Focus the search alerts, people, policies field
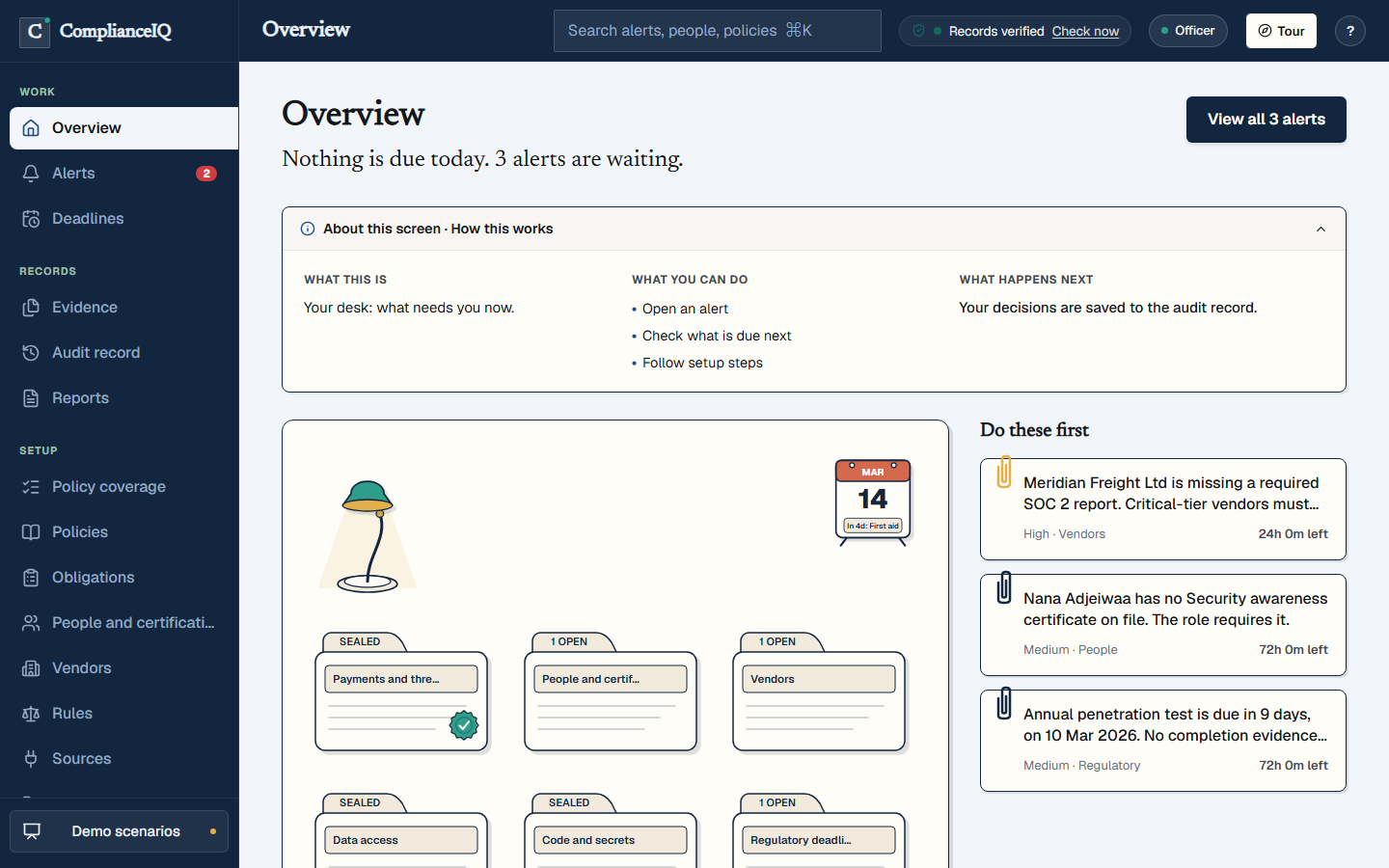Image resolution: width=1389 pixels, height=868 pixels. (x=718, y=31)
